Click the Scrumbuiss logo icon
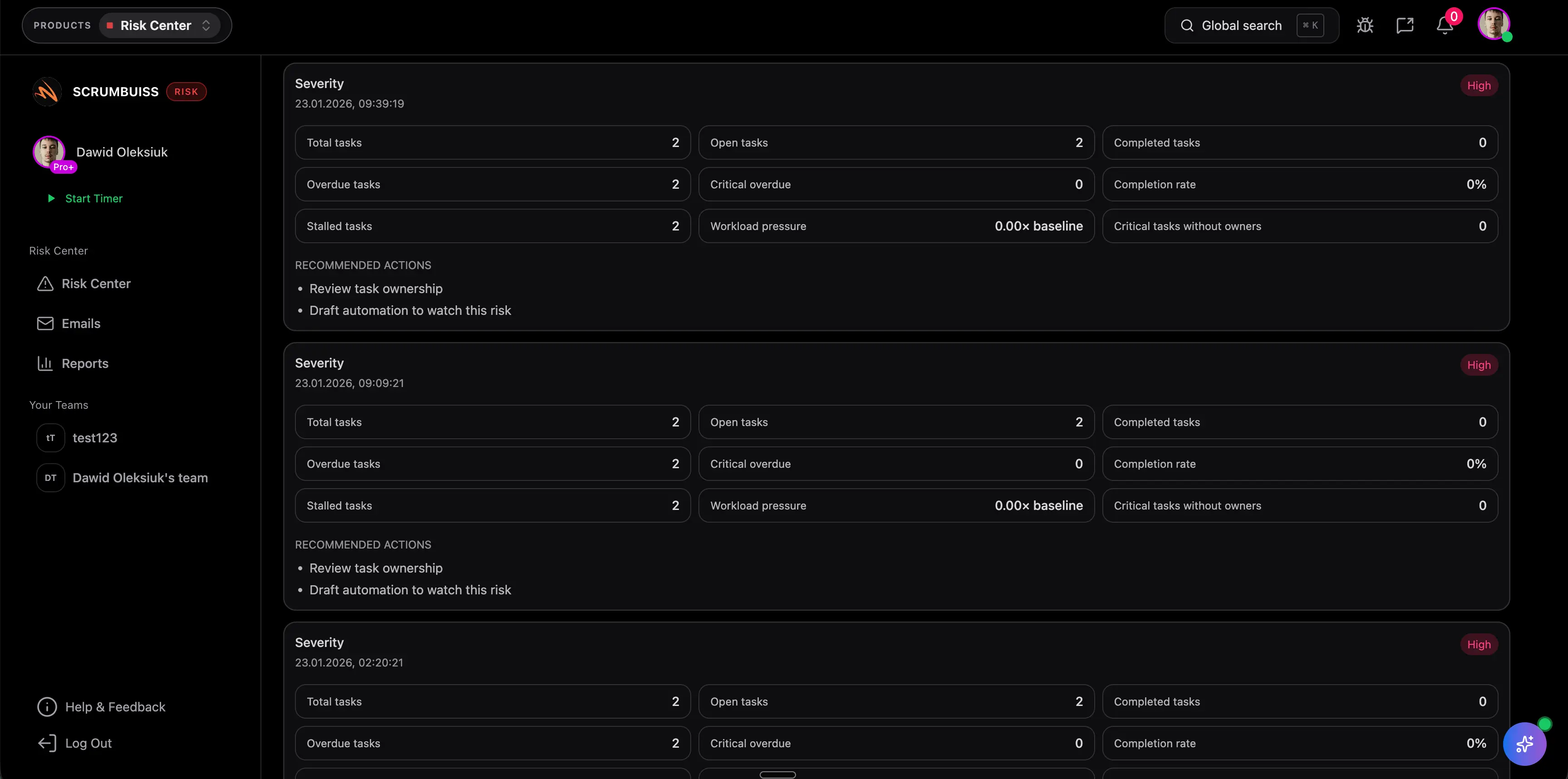 point(47,92)
